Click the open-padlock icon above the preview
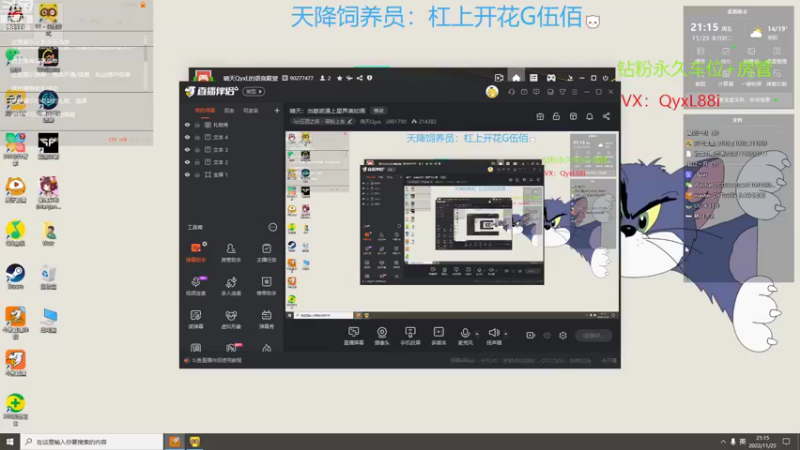Screen dimensions: 800x450 click(x=556, y=116)
